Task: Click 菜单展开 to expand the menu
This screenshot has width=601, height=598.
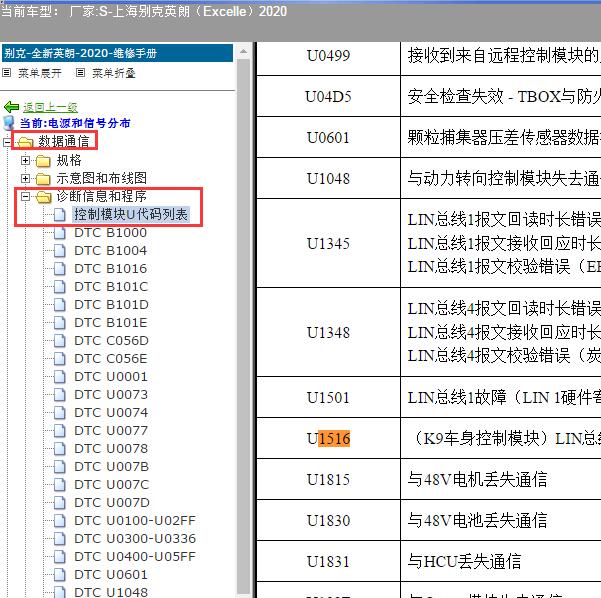Action: 40,73
